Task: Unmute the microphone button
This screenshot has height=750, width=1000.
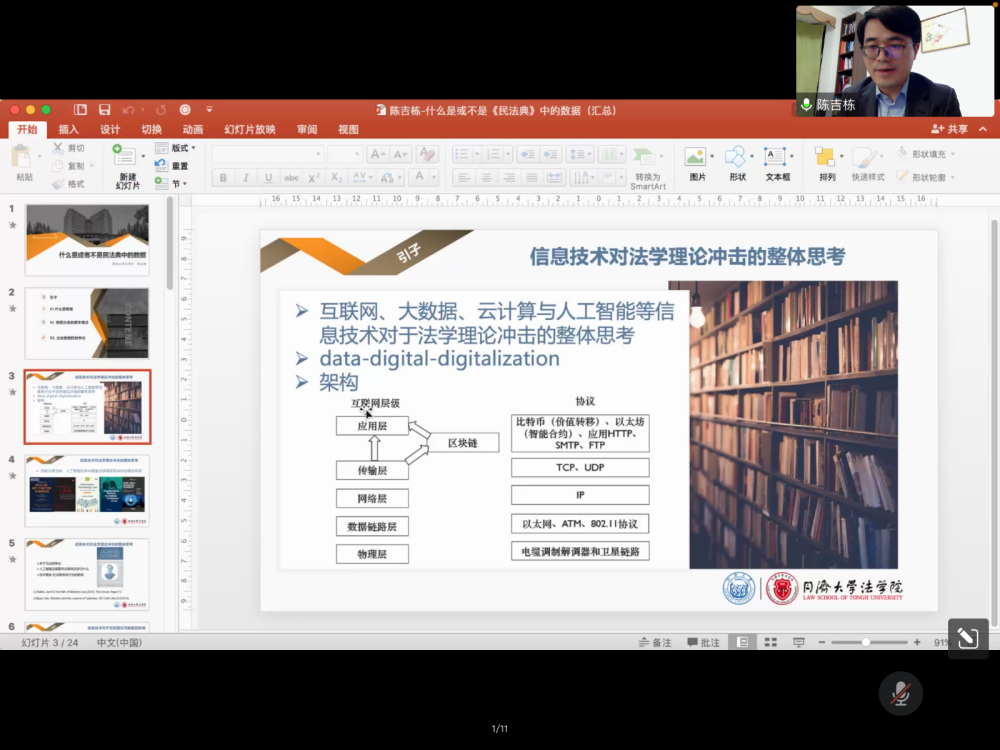Action: click(x=900, y=692)
